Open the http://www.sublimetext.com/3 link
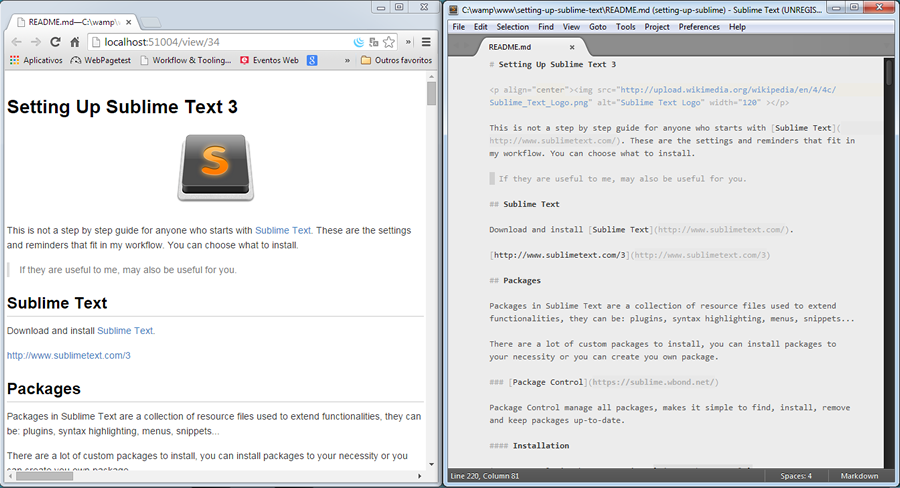Image resolution: width=900 pixels, height=488 pixels. click(69, 355)
